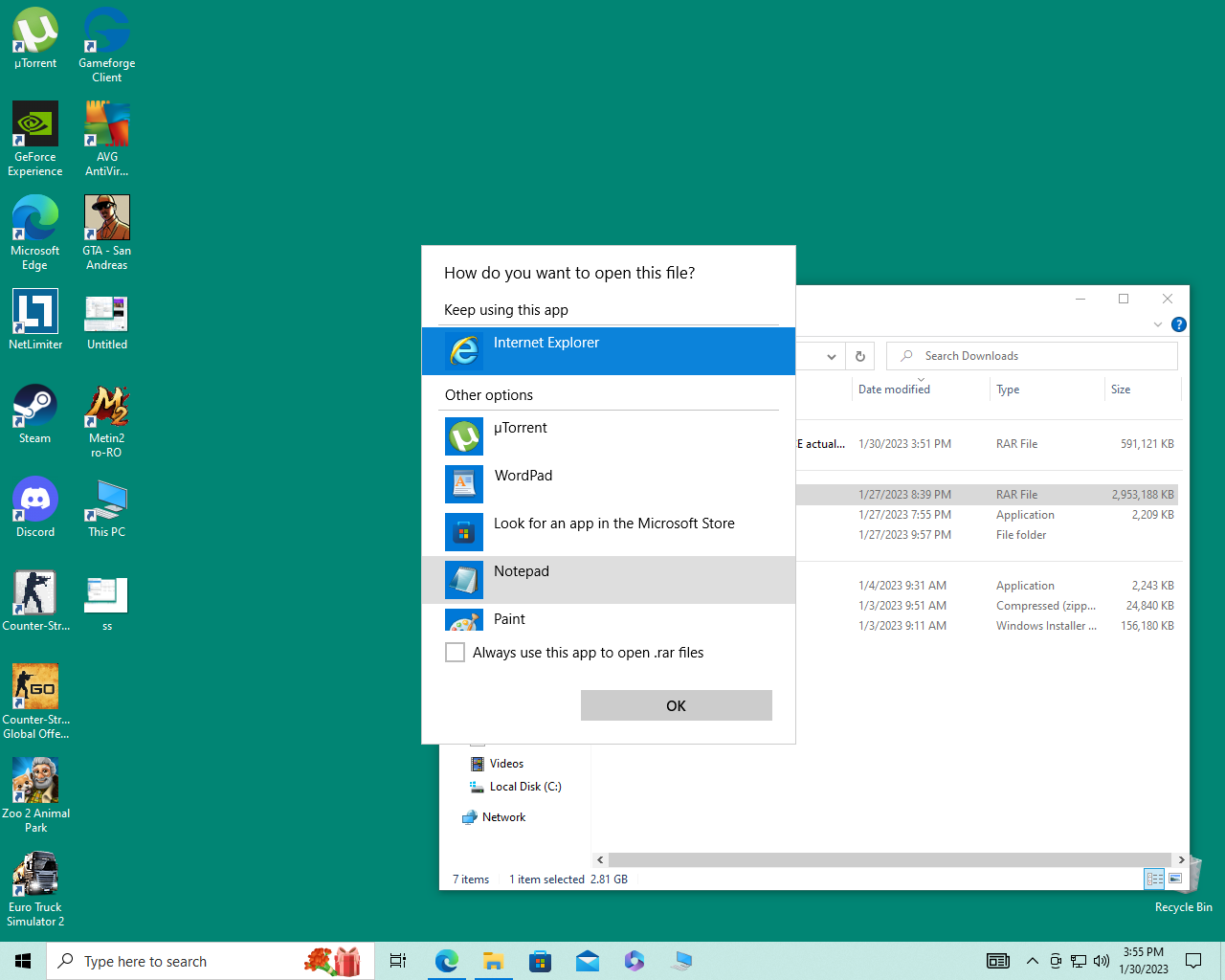Viewport: 1225px width, 980px height.
Task: Sort files by Date modified column
Action: [x=920, y=390]
